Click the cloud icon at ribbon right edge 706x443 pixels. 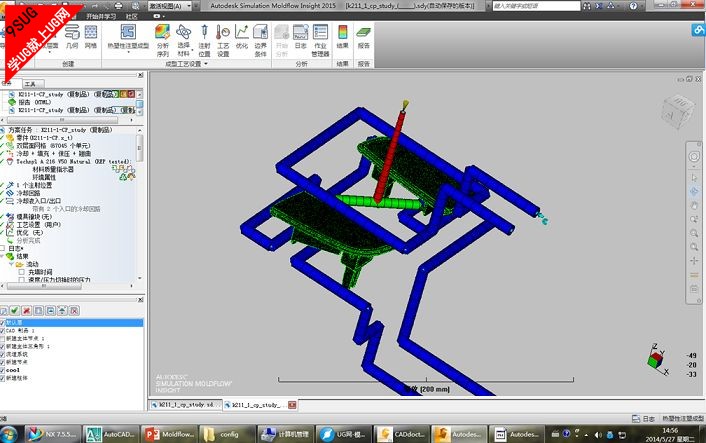point(698,30)
